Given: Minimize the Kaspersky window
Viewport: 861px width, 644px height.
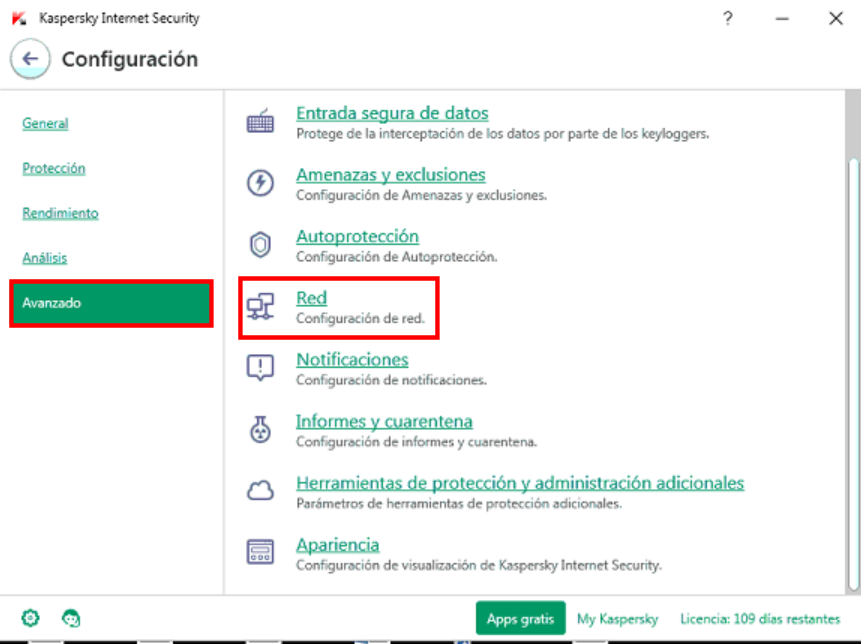Looking at the screenshot, I should click(x=782, y=18).
